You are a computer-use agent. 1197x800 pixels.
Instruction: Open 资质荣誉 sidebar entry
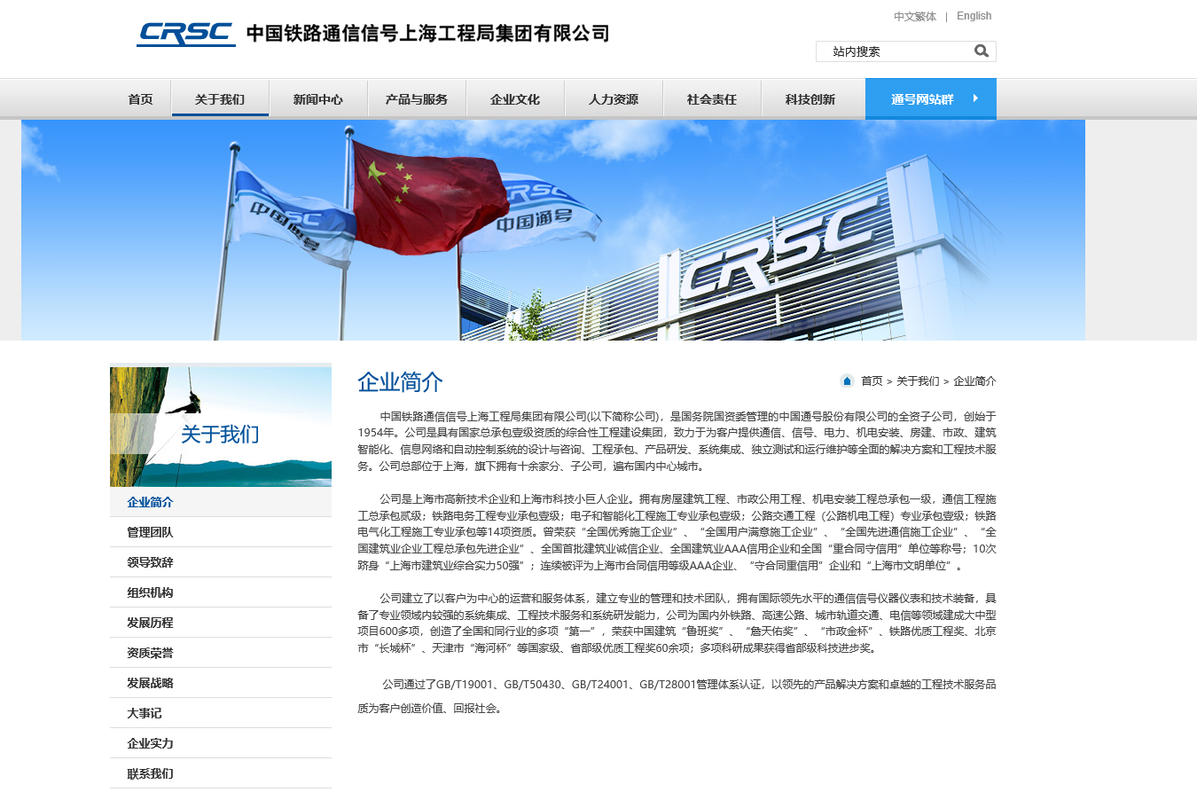221,653
